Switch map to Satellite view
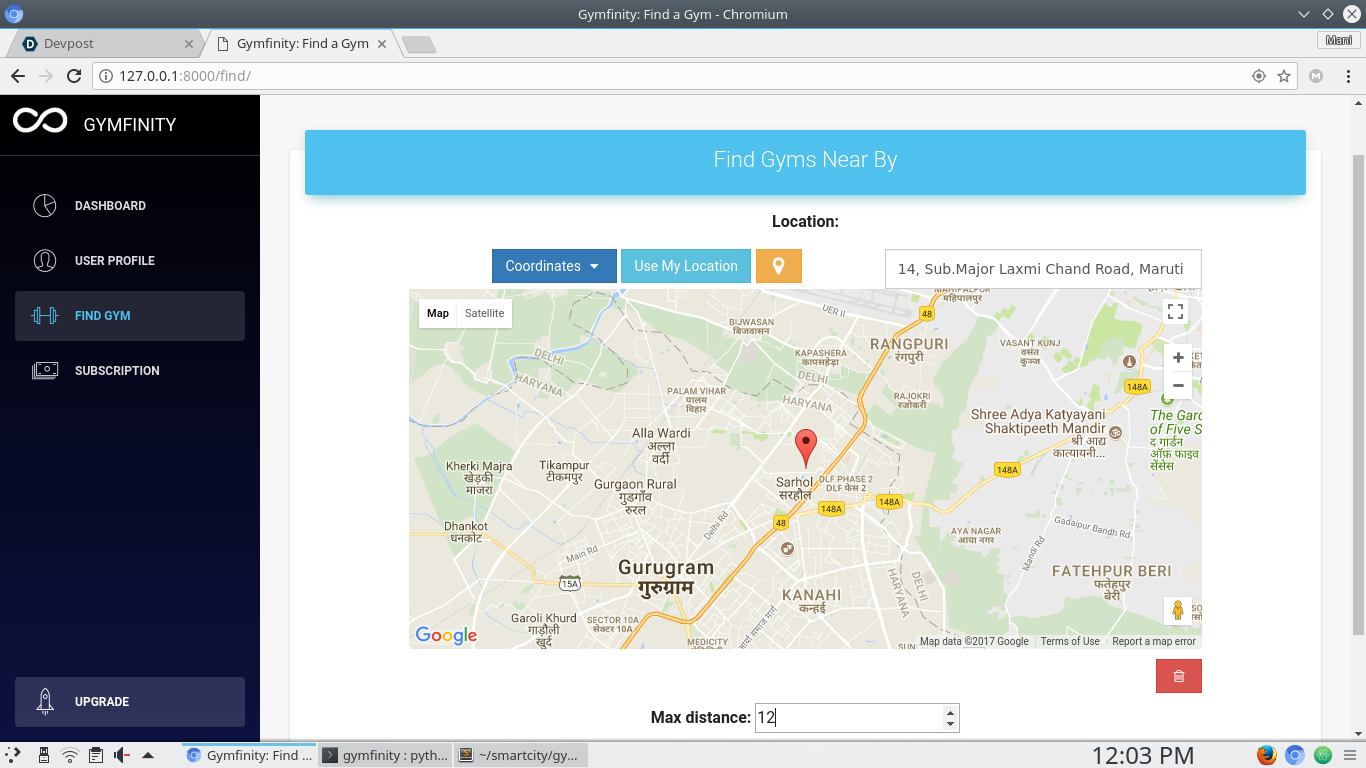 point(485,313)
